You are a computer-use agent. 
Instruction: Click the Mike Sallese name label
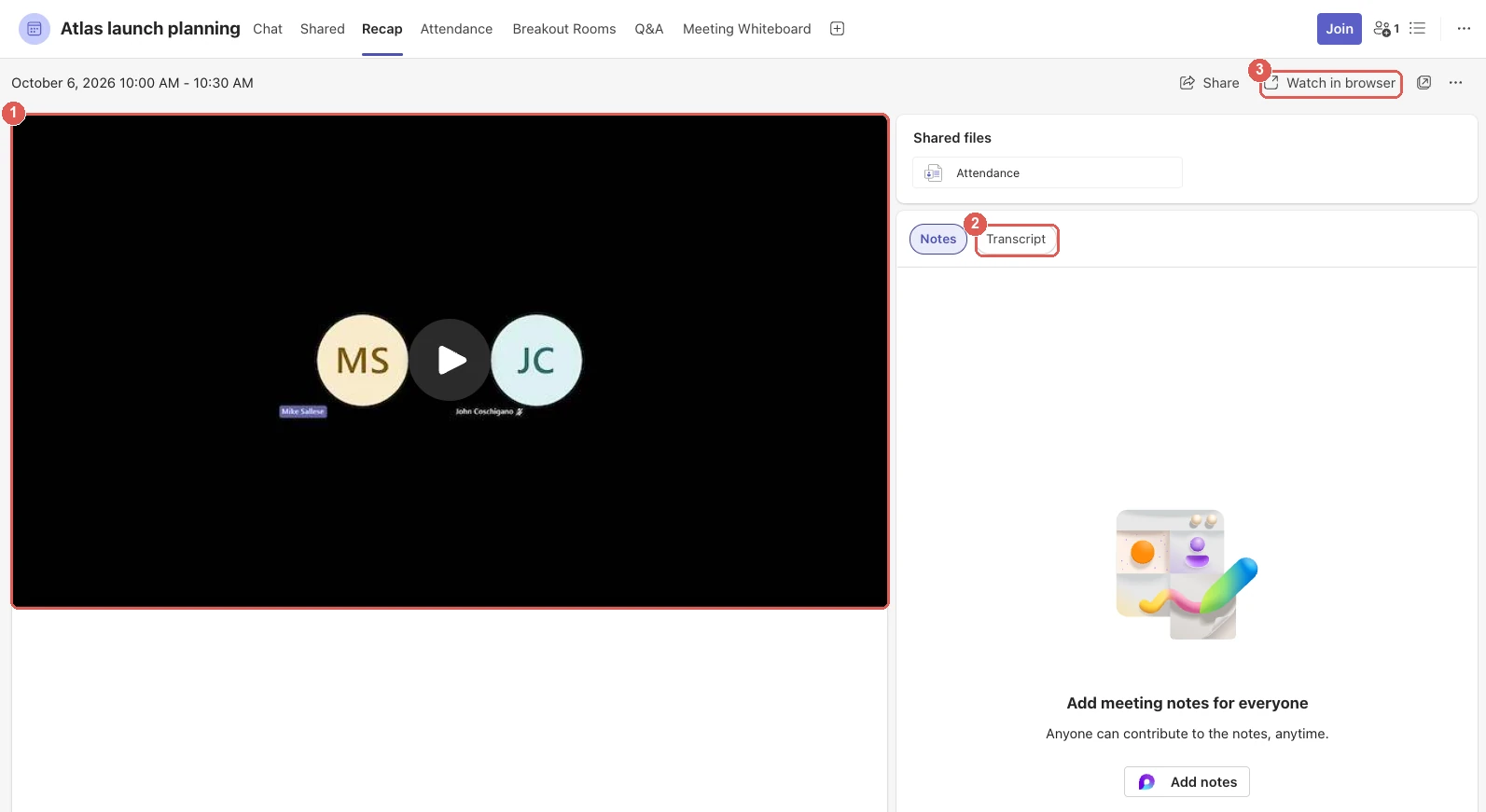(303, 411)
